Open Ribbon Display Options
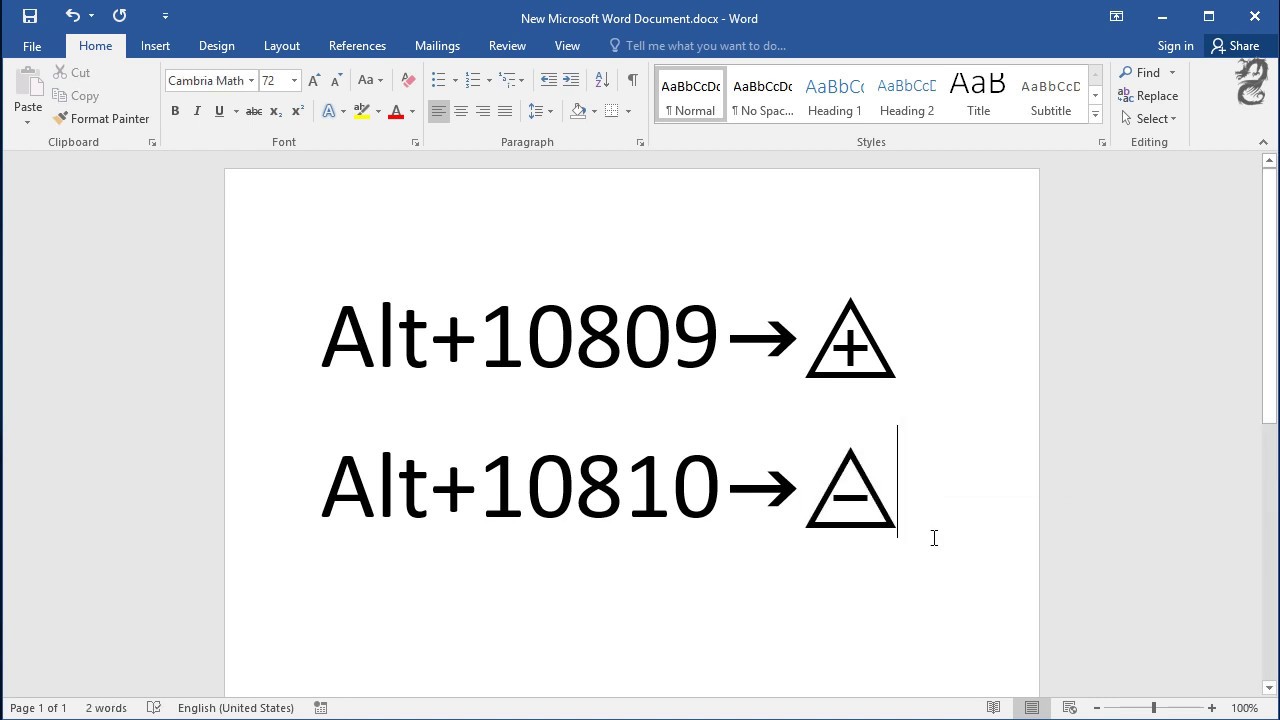1280x720 pixels. point(1117,16)
